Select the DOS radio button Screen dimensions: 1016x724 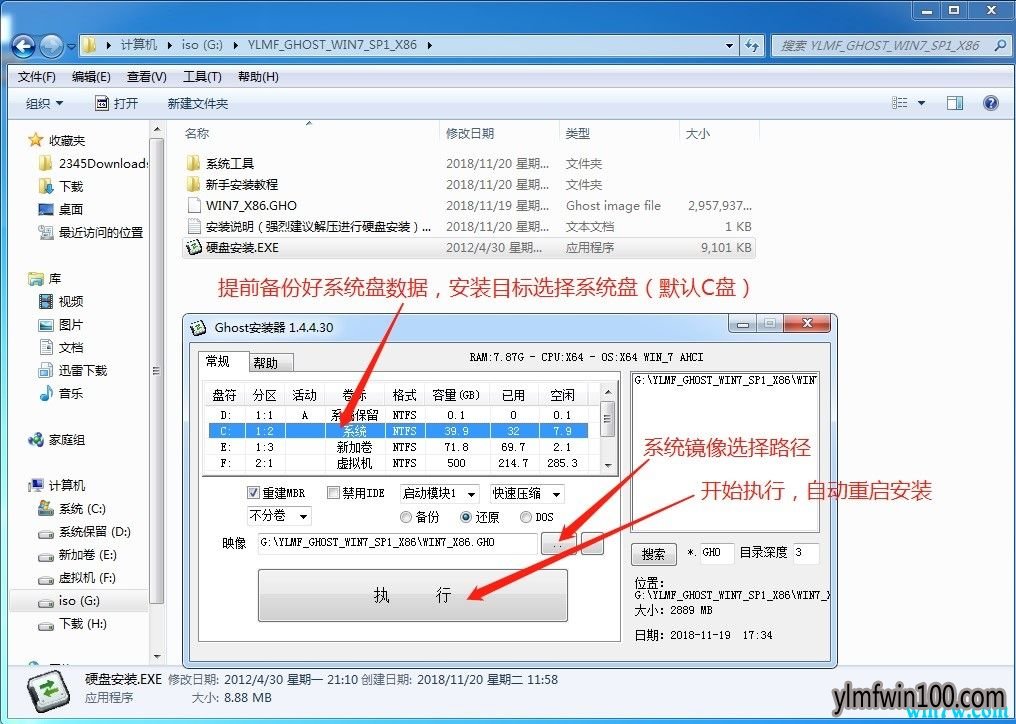pos(525,517)
